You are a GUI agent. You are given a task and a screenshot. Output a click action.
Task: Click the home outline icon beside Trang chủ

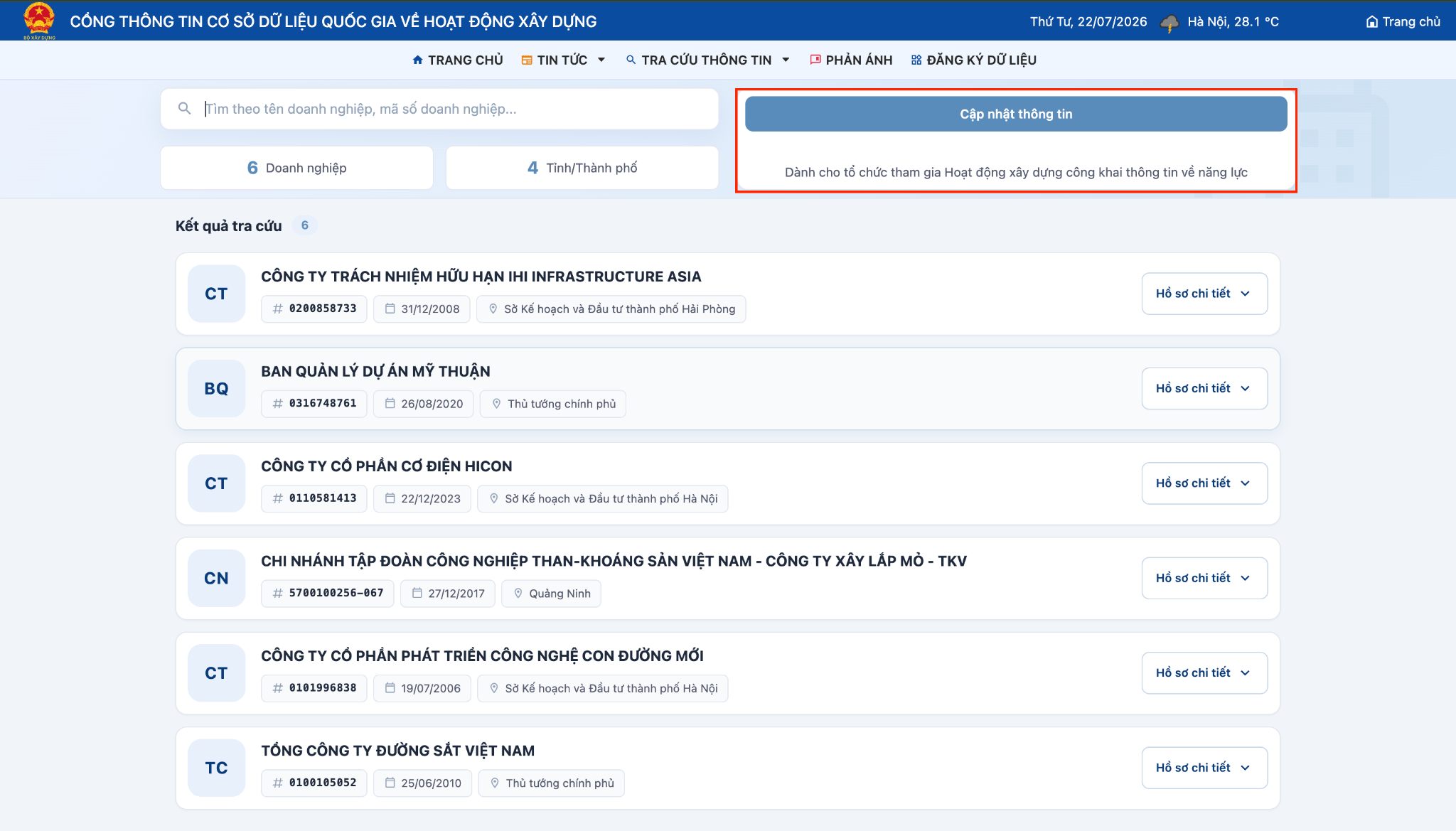(x=1372, y=22)
